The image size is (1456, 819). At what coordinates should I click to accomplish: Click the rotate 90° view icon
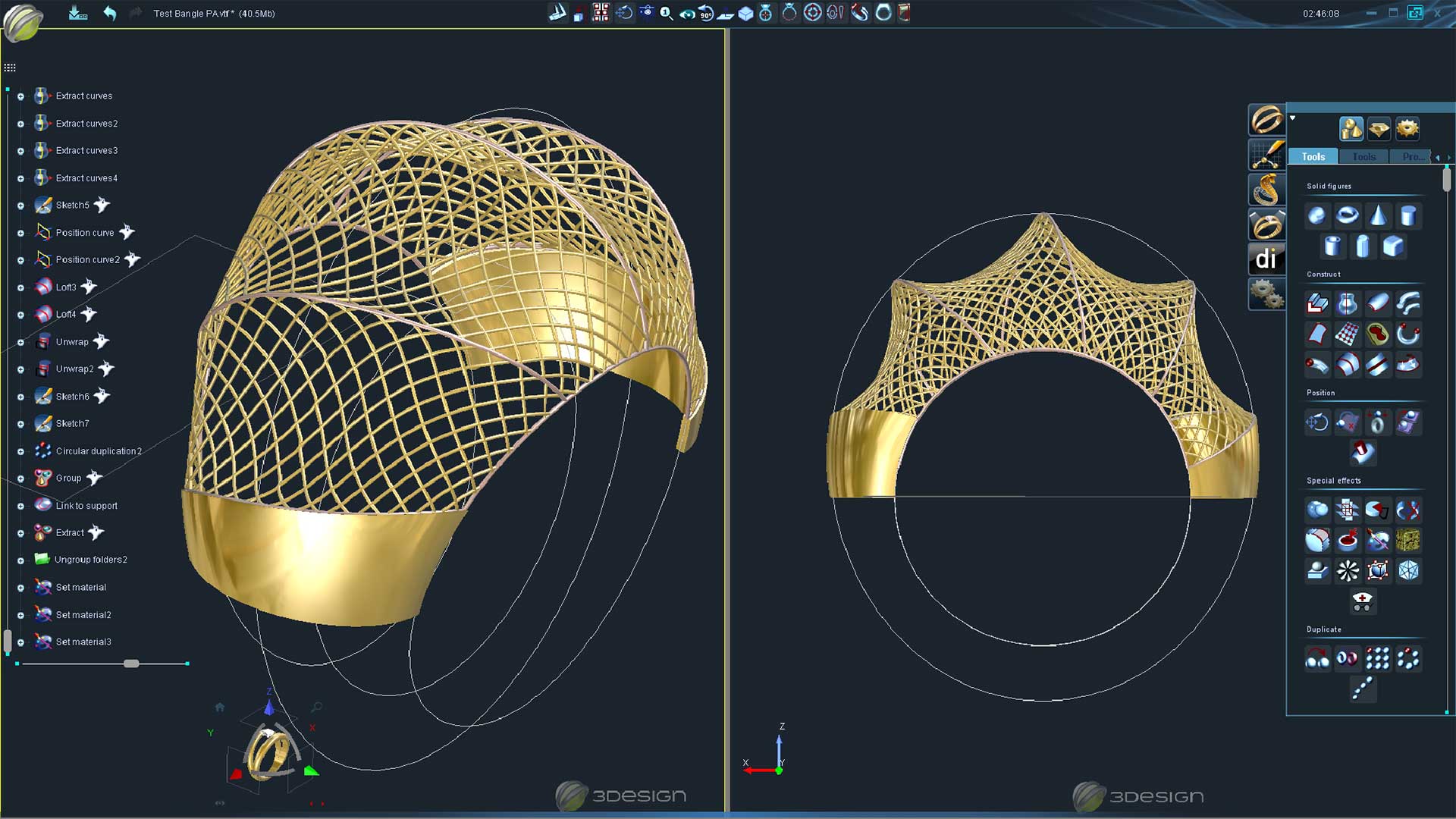[x=706, y=13]
